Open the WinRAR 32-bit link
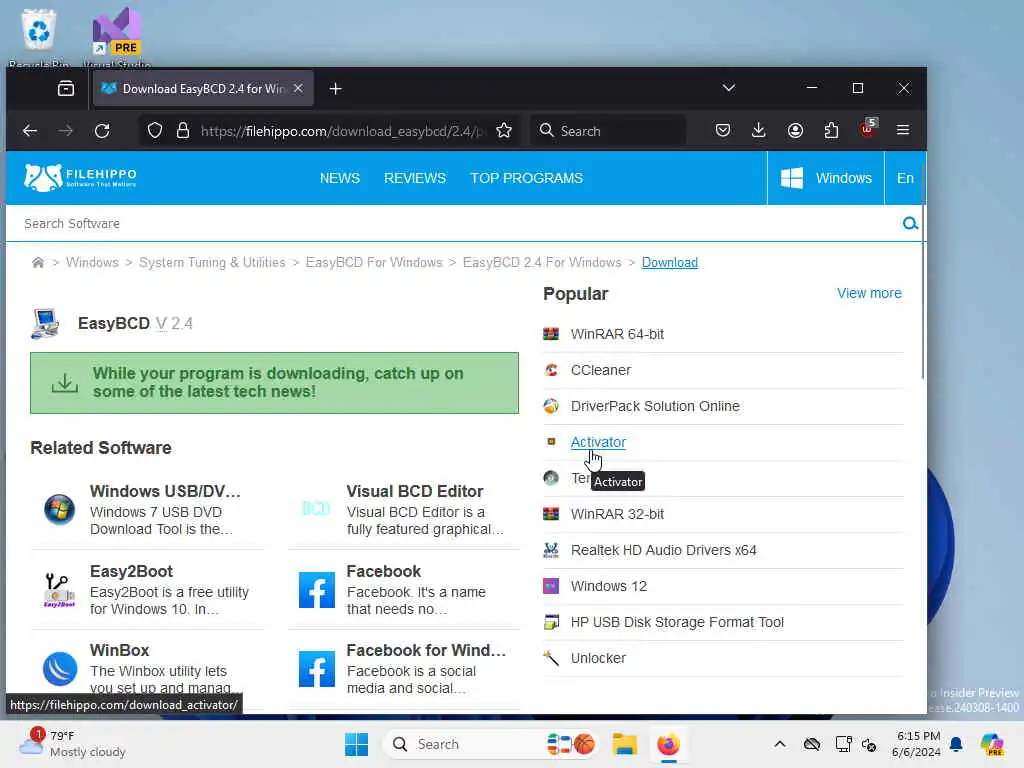 click(x=617, y=514)
